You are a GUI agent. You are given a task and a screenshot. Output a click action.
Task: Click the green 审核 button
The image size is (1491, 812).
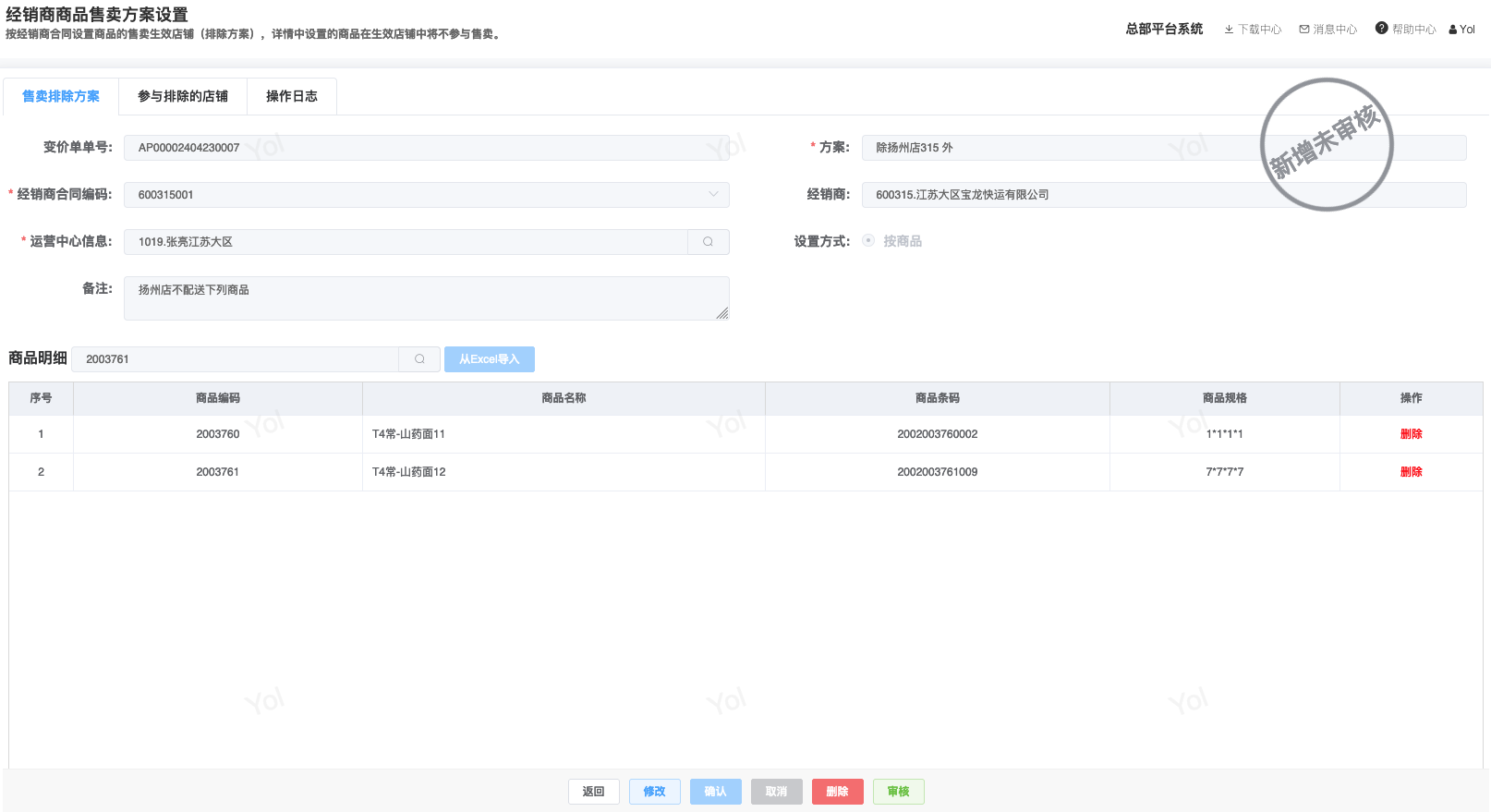[x=898, y=792]
